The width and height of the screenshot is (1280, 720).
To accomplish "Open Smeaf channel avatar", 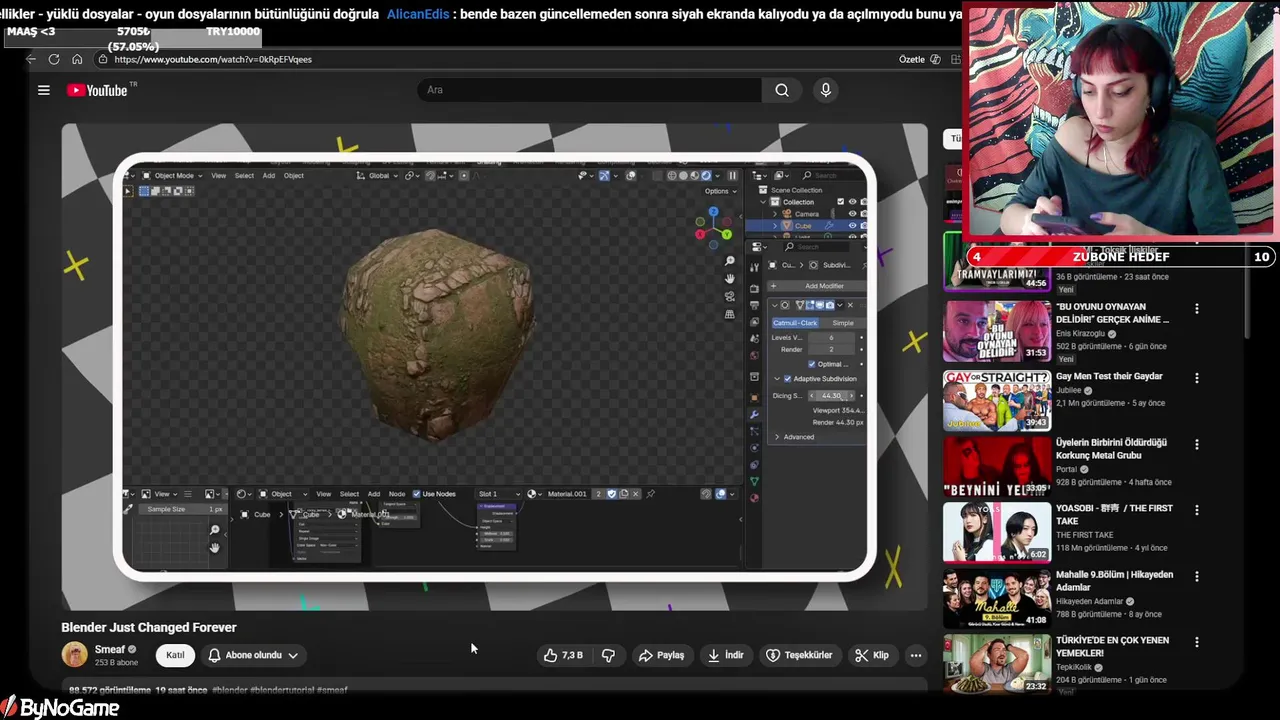I will pyautogui.click(x=74, y=655).
